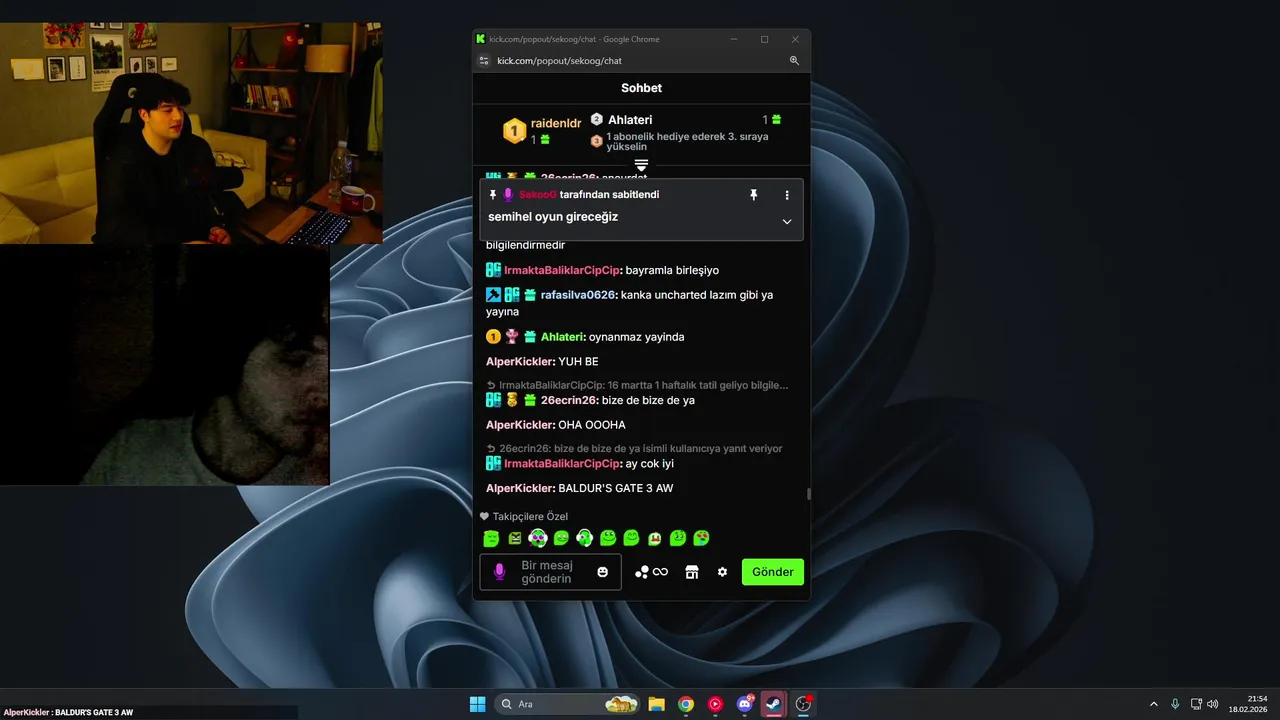Viewport: 1280px width, 720px height.
Task: Open chat settings gear icon
Action: pos(722,572)
